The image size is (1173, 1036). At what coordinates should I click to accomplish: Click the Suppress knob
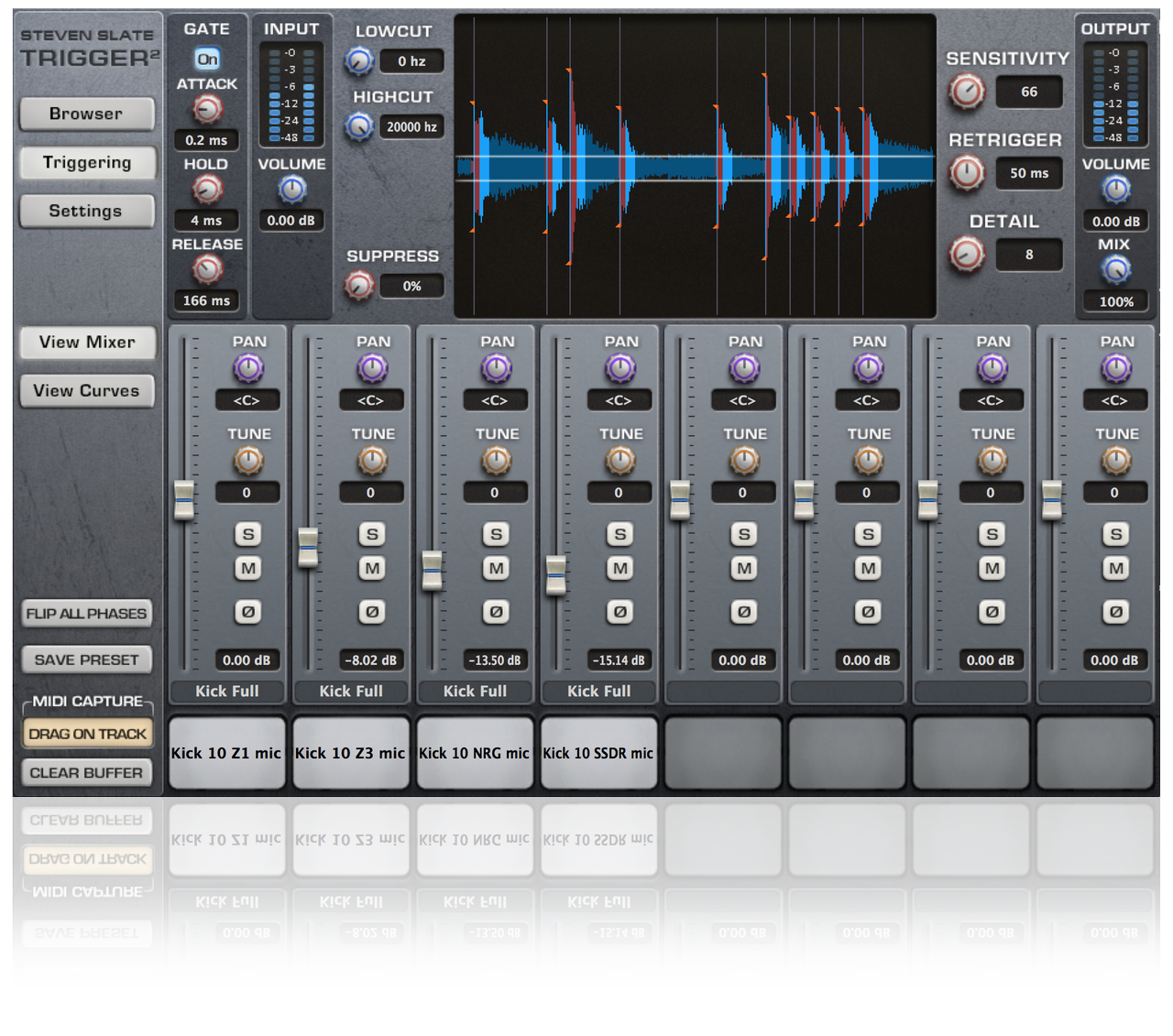[359, 286]
